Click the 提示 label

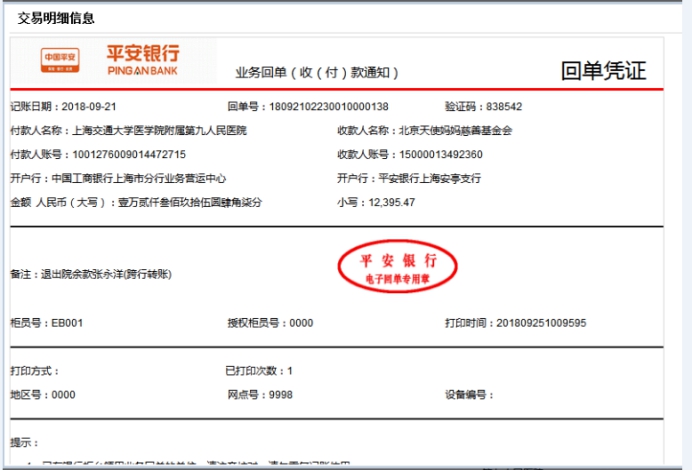24,442
